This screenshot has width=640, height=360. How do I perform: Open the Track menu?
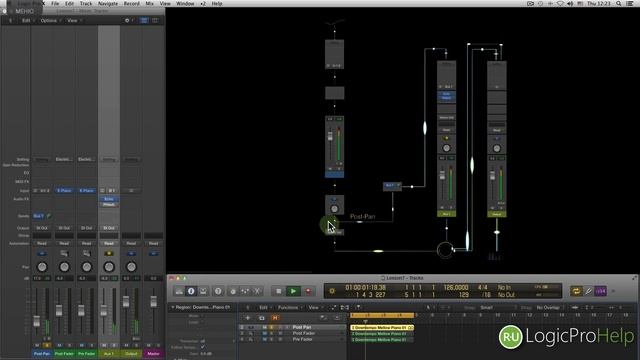(86, 3)
